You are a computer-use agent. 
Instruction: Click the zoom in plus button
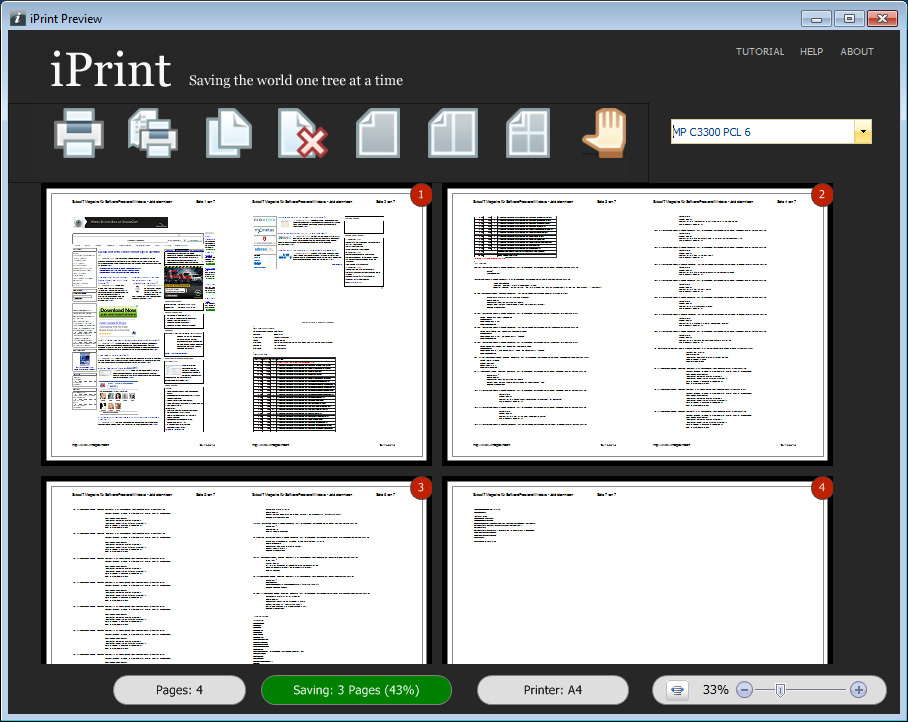(x=858, y=690)
